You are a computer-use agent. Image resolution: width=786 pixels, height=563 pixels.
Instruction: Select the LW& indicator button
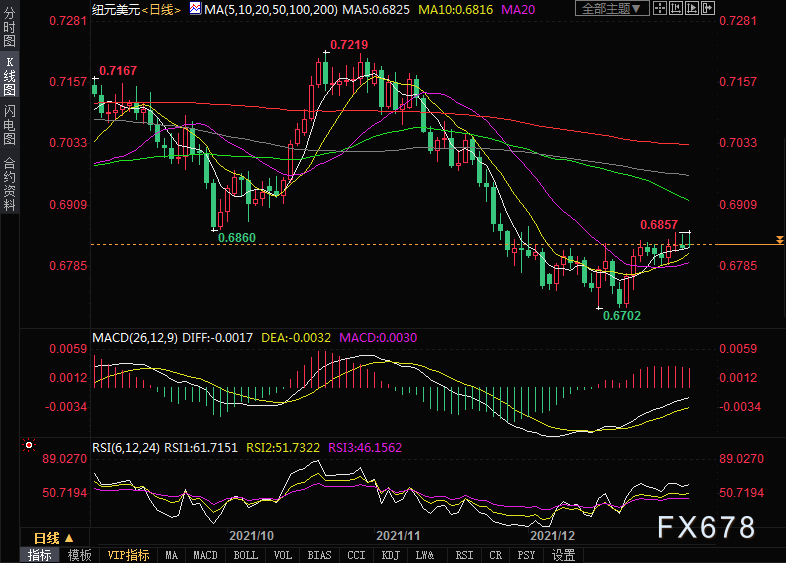[425, 555]
